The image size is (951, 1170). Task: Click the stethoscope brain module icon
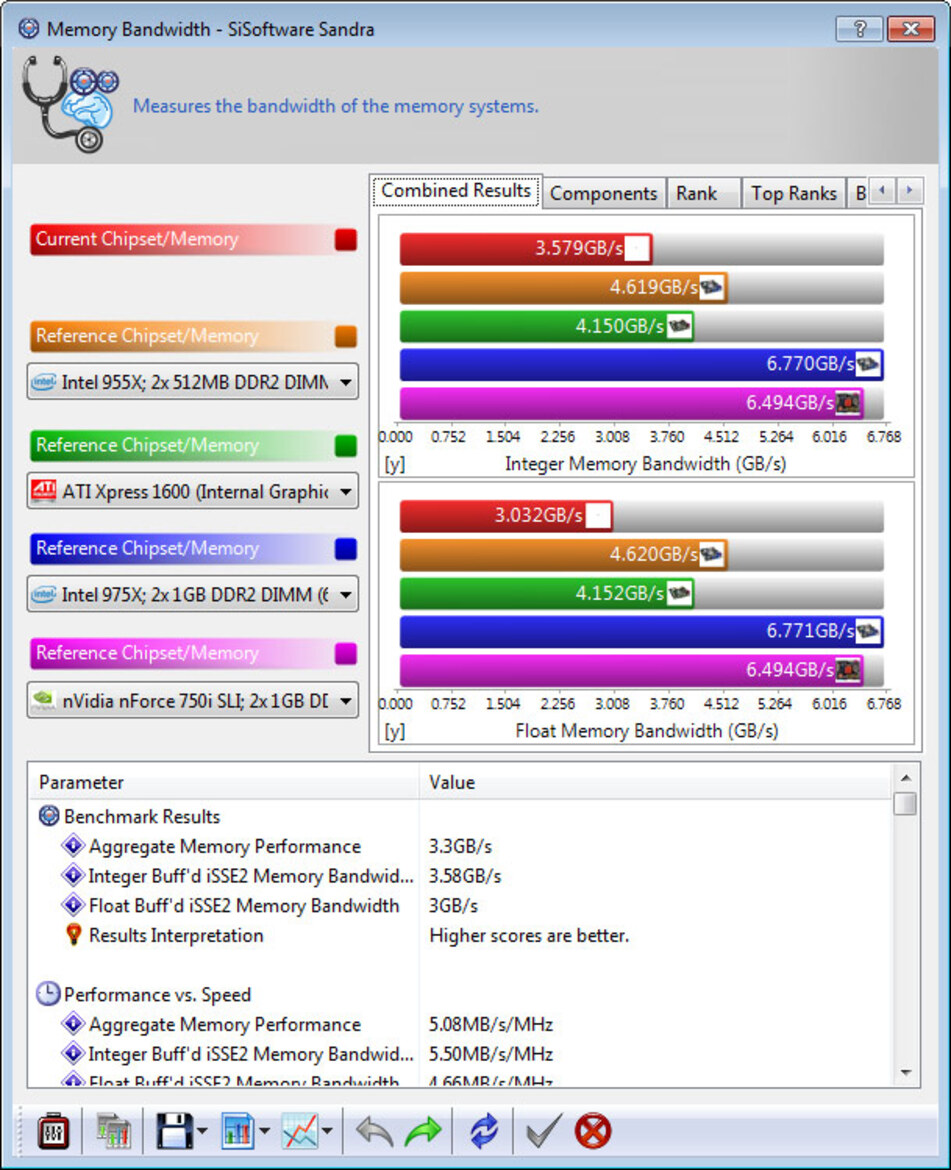coord(69,104)
